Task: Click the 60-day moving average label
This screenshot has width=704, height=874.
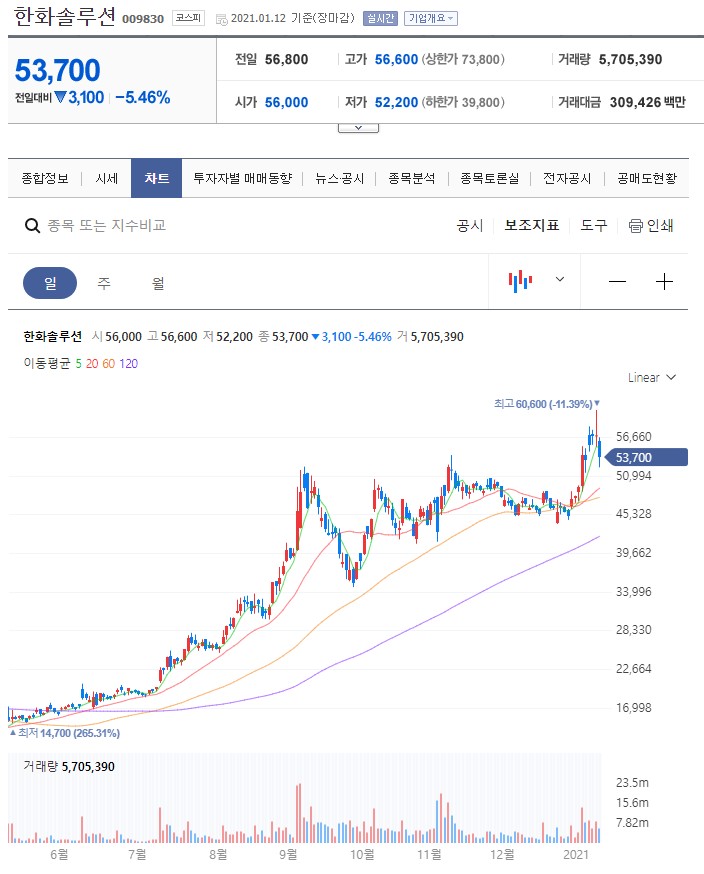Action: click(x=109, y=364)
